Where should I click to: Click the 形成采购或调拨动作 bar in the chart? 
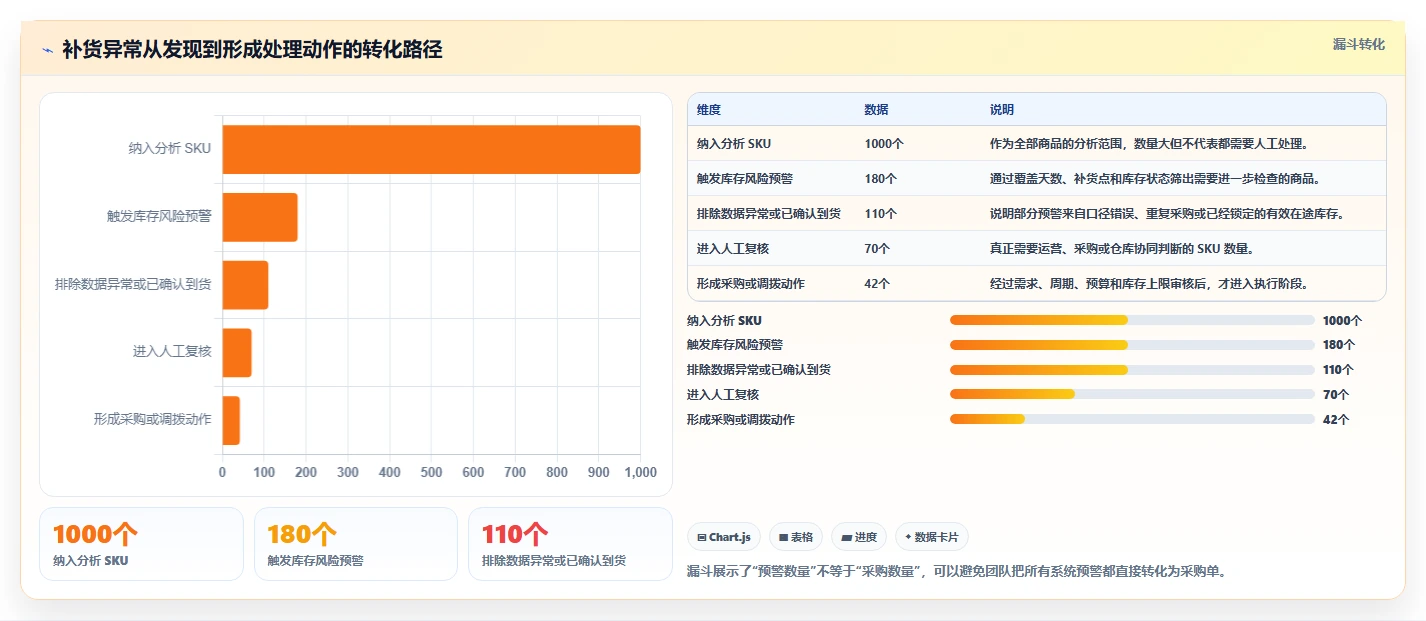(231, 420)
